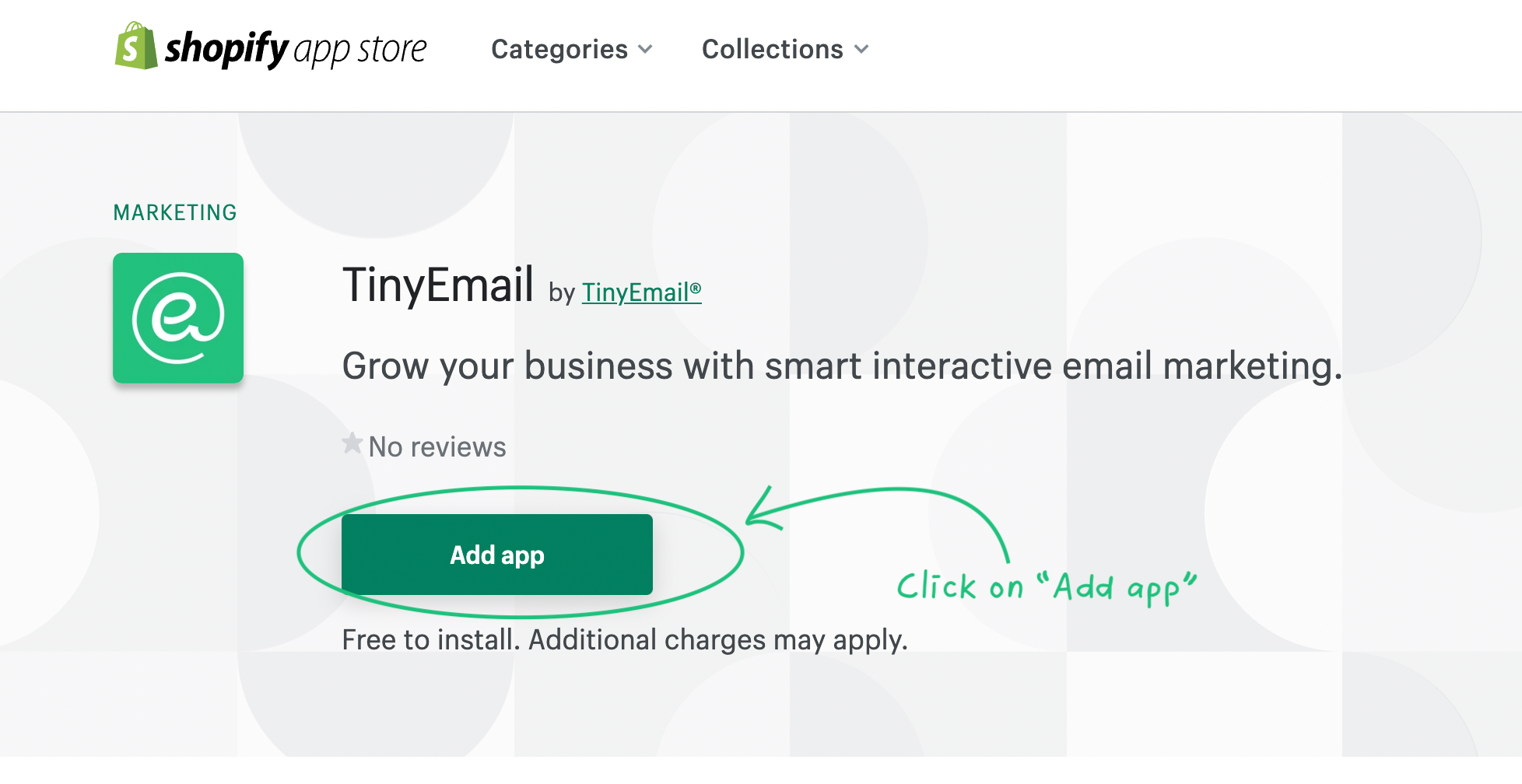Image resolution: width=1522 pixels, height=784 pixels.
Task: Click the word "by" before developer name
Action: click(562, 293)
